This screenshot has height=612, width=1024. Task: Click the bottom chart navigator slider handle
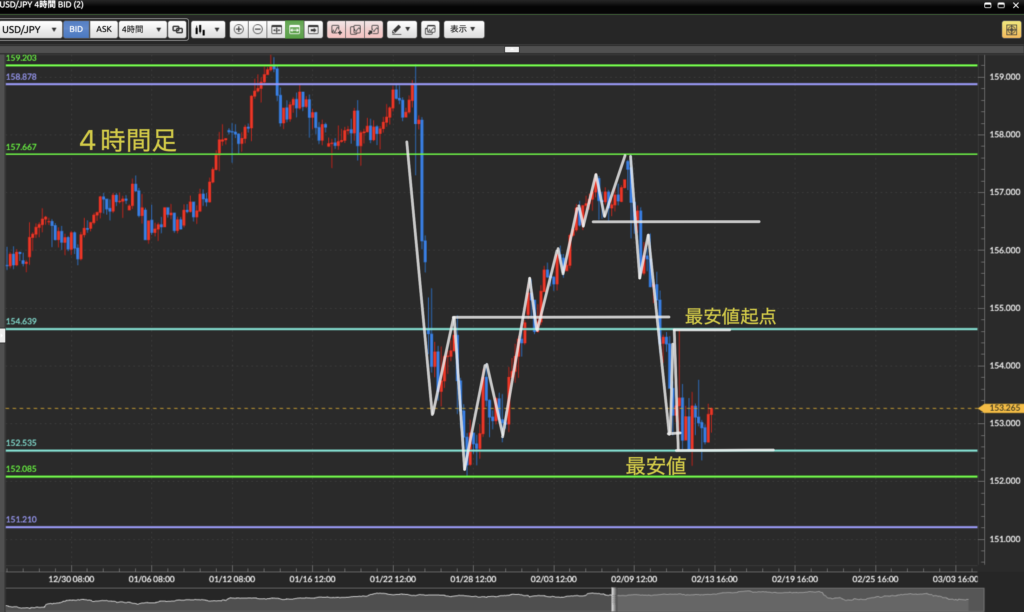613,600
